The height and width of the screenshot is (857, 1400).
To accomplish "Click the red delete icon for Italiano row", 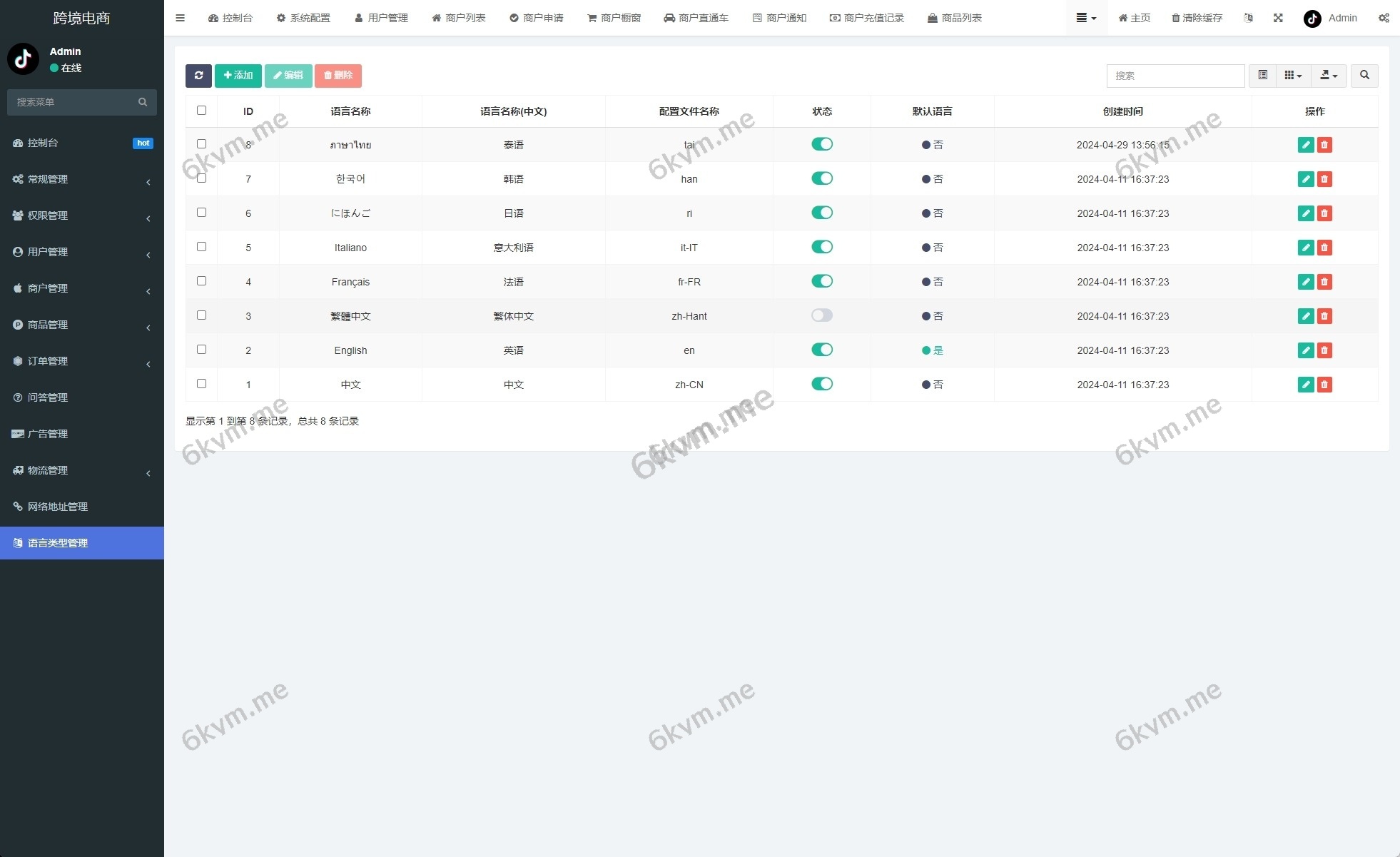I will coord(1324,248).
